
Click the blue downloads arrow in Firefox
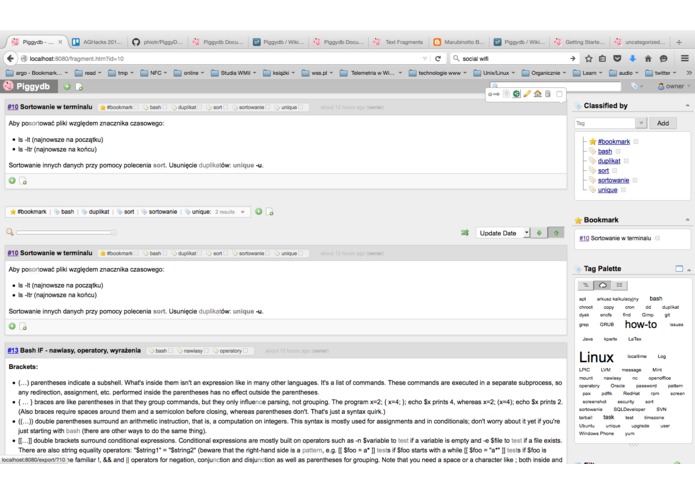tap(633, 58)
